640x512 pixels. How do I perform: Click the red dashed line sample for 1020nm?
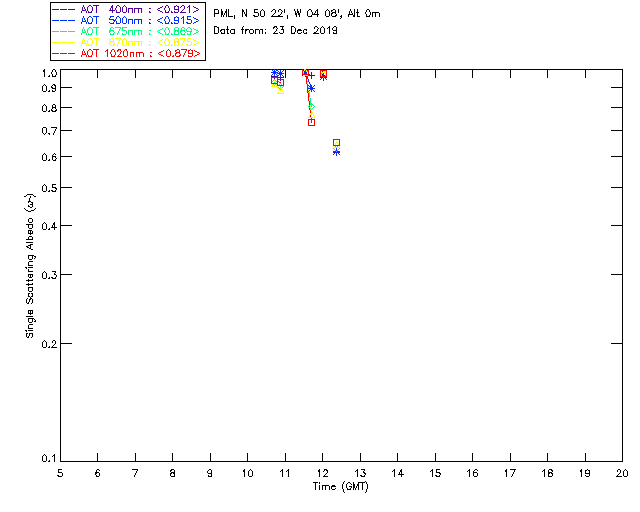coord(63,53)
